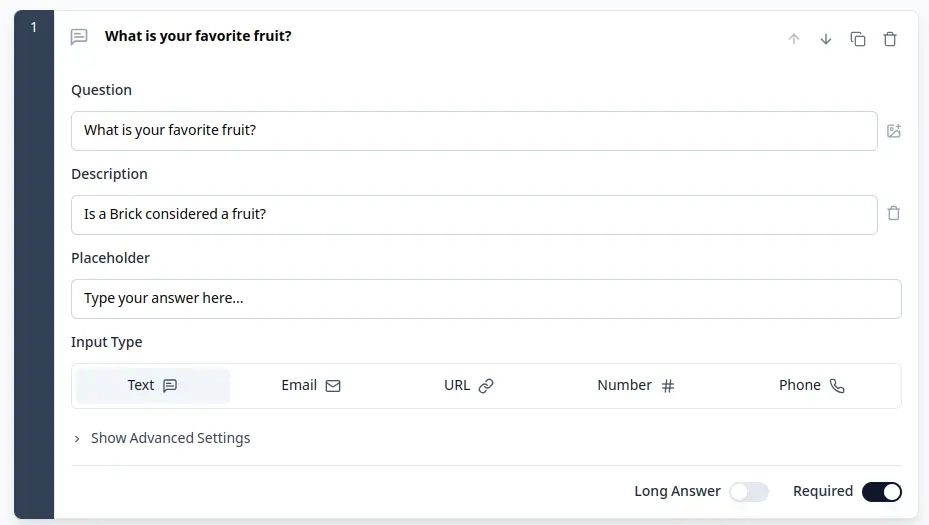
Task: Edit the Placeholder text field
Action: [486, 299]
